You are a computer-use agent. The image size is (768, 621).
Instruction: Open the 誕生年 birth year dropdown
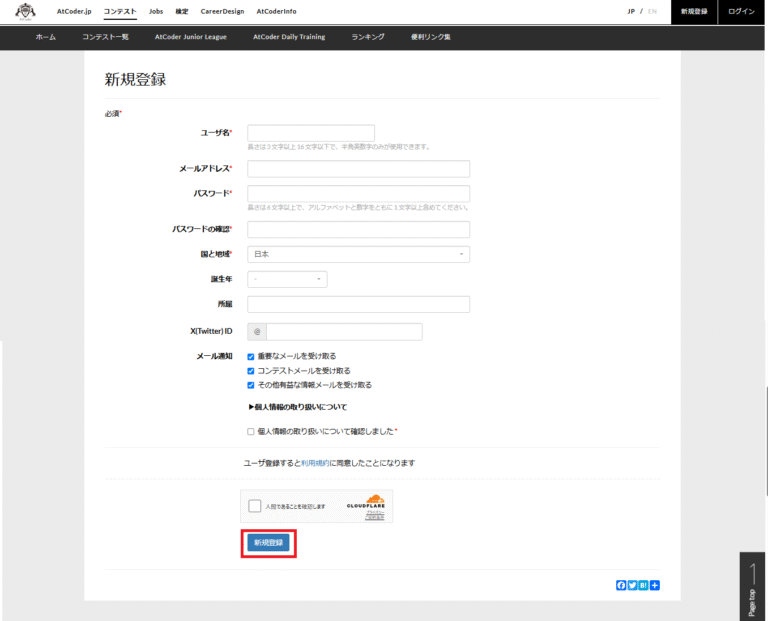pyautogui.click(x=287, y=279)
